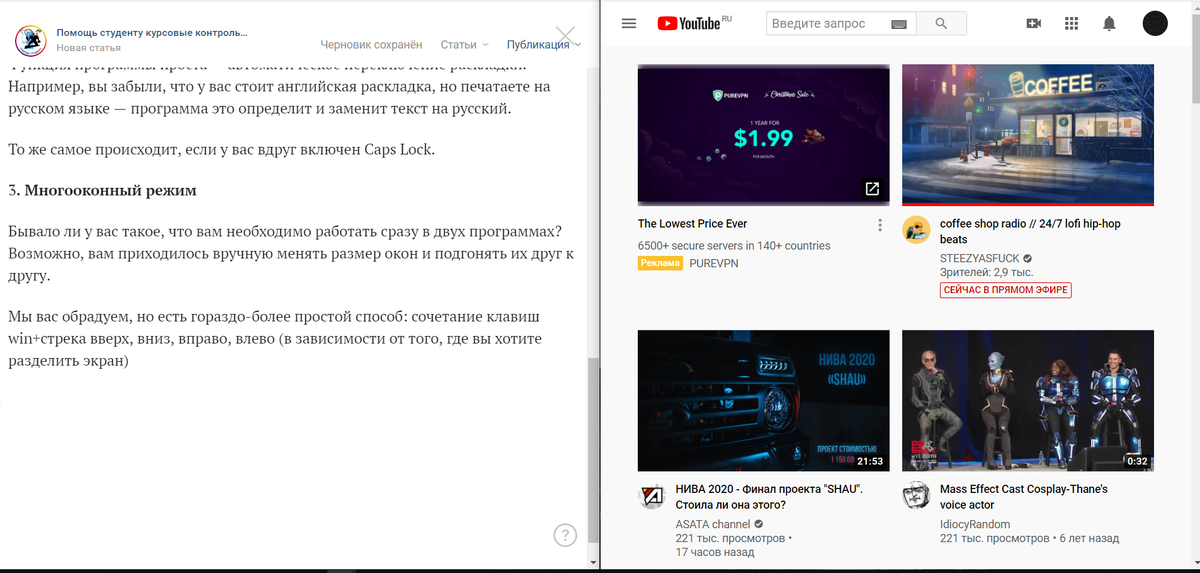Image resolution: width=1200 pixels, height=573 pixels.
Task: Click the Черновик сохранён status
Action: coord(371,45)
